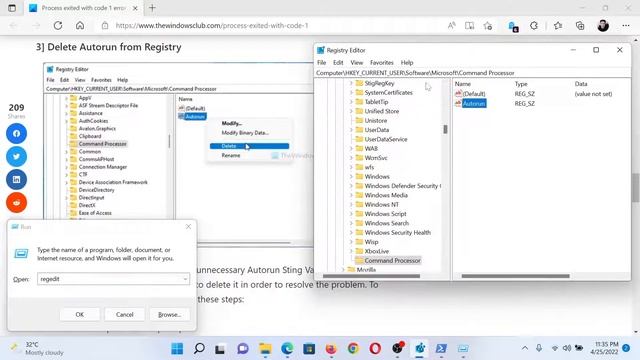The width and height of the screenshot is (640, 360).
Task: Open Windows Start menu
Action: point(177,349)
